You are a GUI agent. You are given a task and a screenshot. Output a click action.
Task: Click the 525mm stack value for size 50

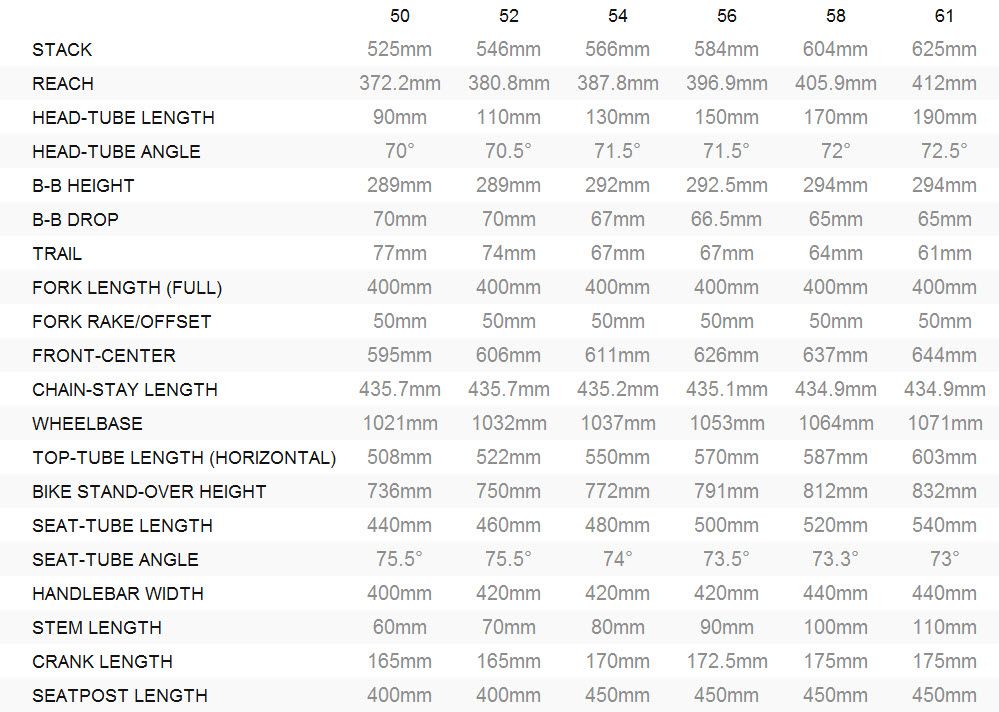[399, 49]
